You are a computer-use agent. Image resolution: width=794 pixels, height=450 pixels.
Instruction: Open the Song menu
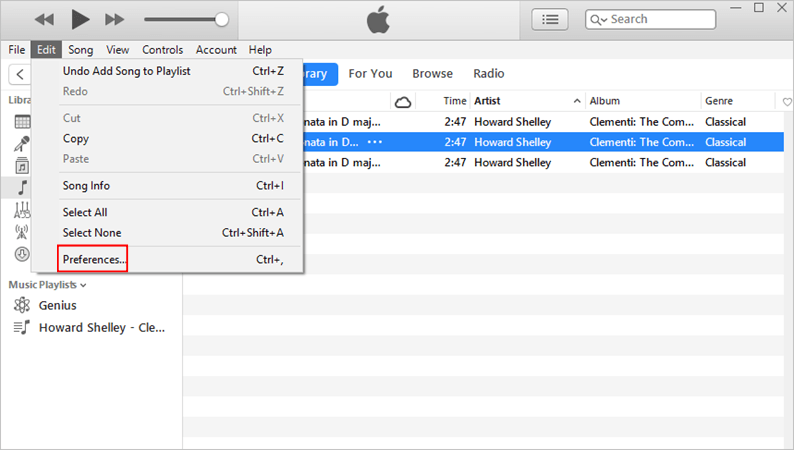click(81, 50)
